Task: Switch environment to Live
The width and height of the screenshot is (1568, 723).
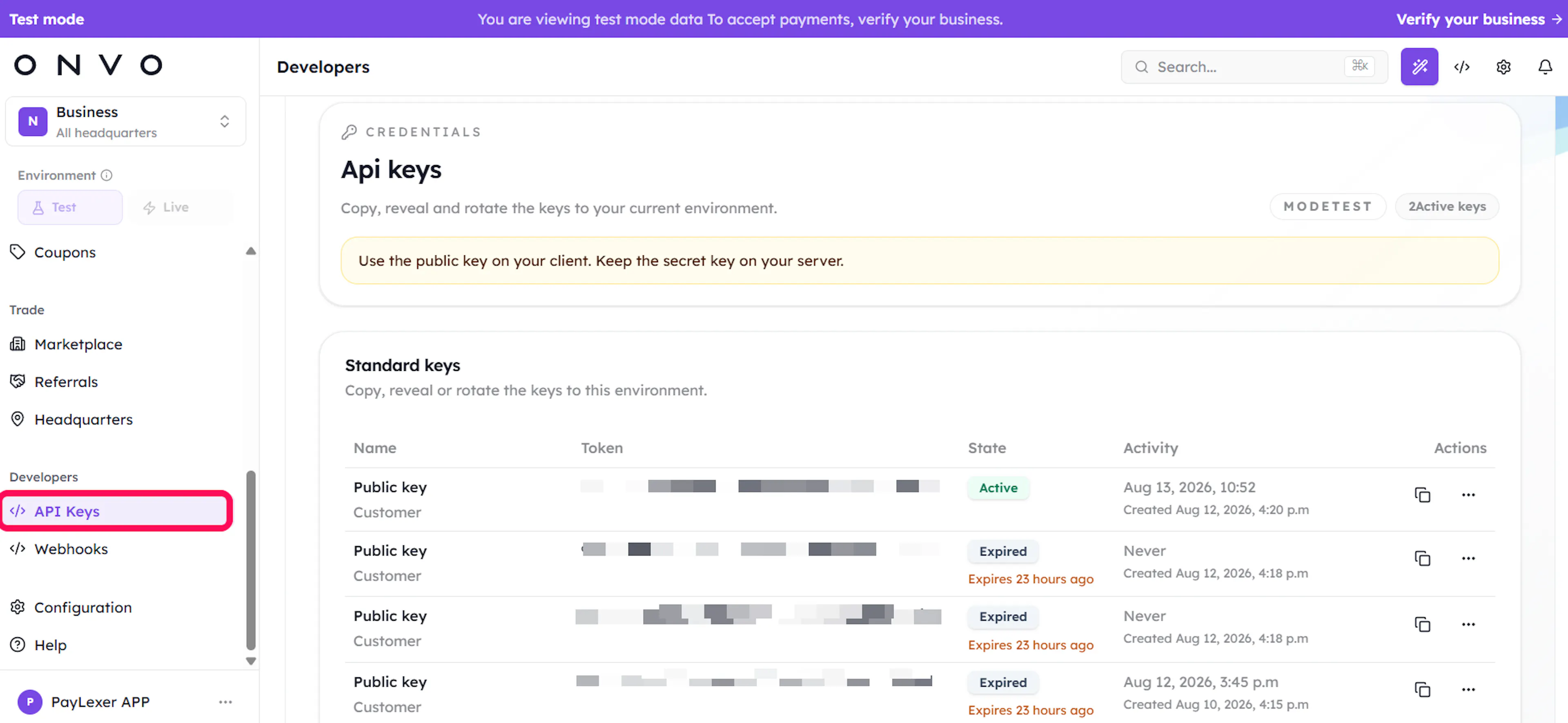Action: [x=181, y=207]
